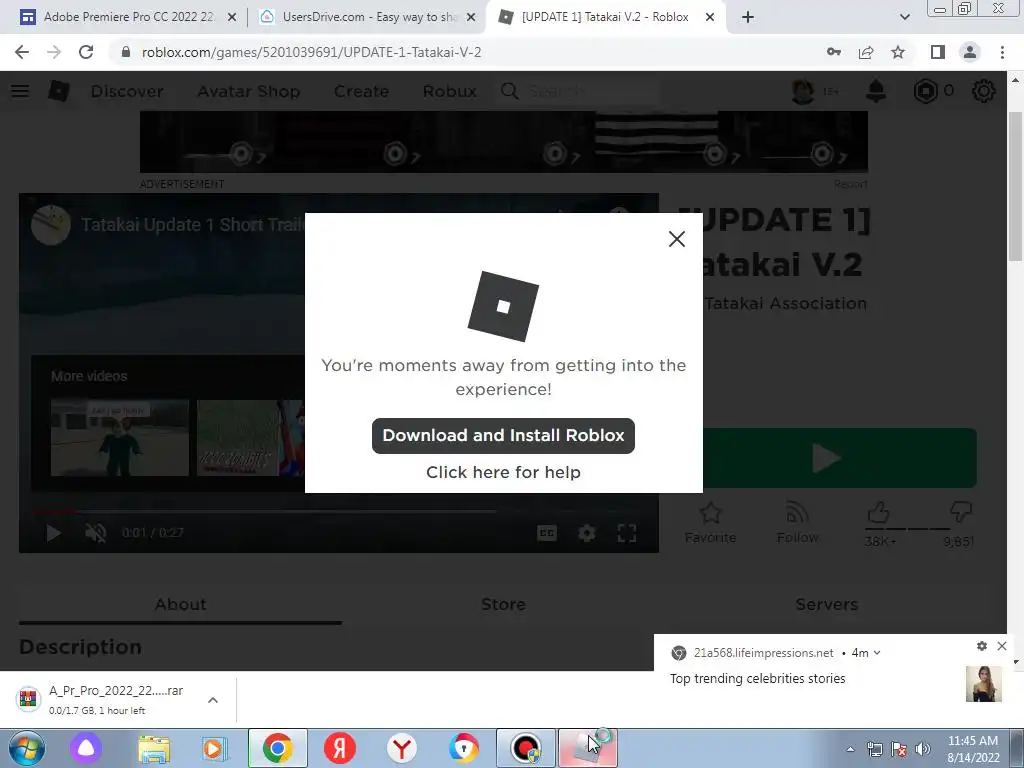The height and width of the screenshot is (768, 1024).
Task: Open Chrome from the taskbar
Action: [x=278, y=748]
